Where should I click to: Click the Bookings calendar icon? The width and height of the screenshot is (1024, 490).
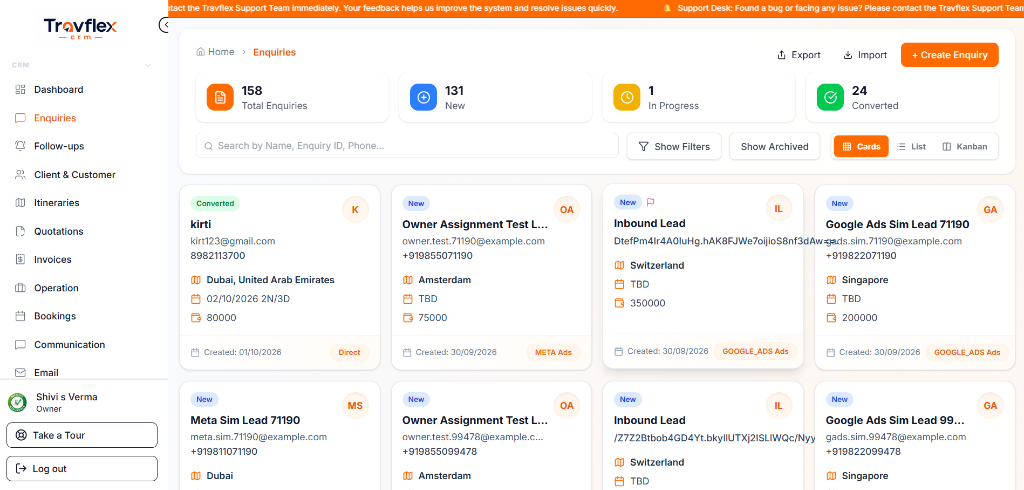click(x=20, y=316)
